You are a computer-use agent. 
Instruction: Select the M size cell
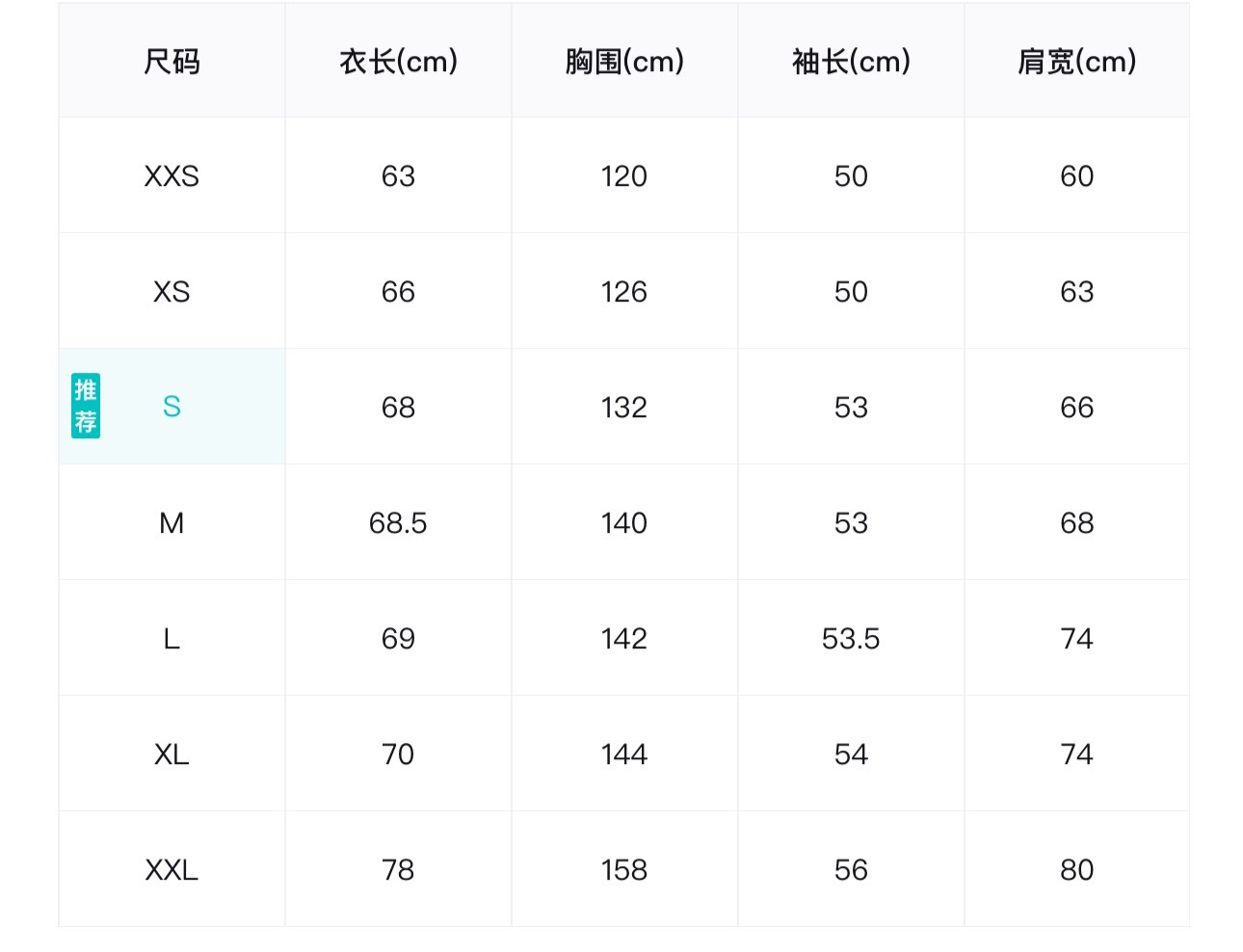172,523
